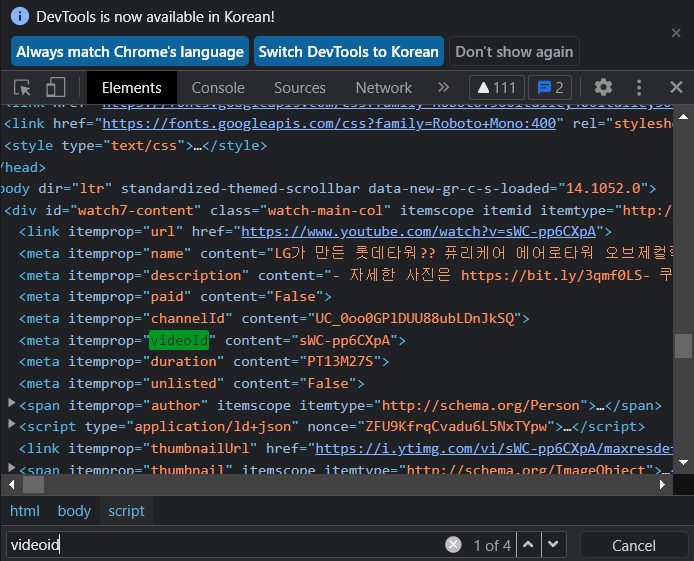Select the div id watch7-content row
Viewport: 694px width, 561px height.
tap(338, 210)
